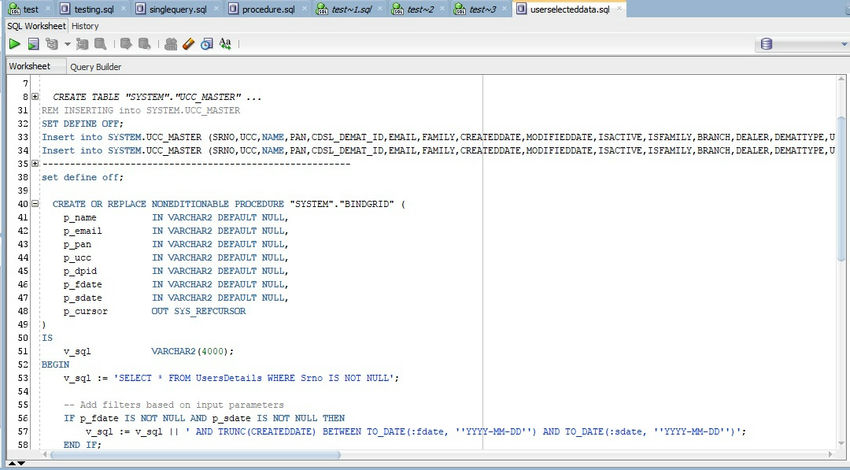Screen dimensions: 850x470
Task: Click the p_pan parameter line
Action: 176,244
